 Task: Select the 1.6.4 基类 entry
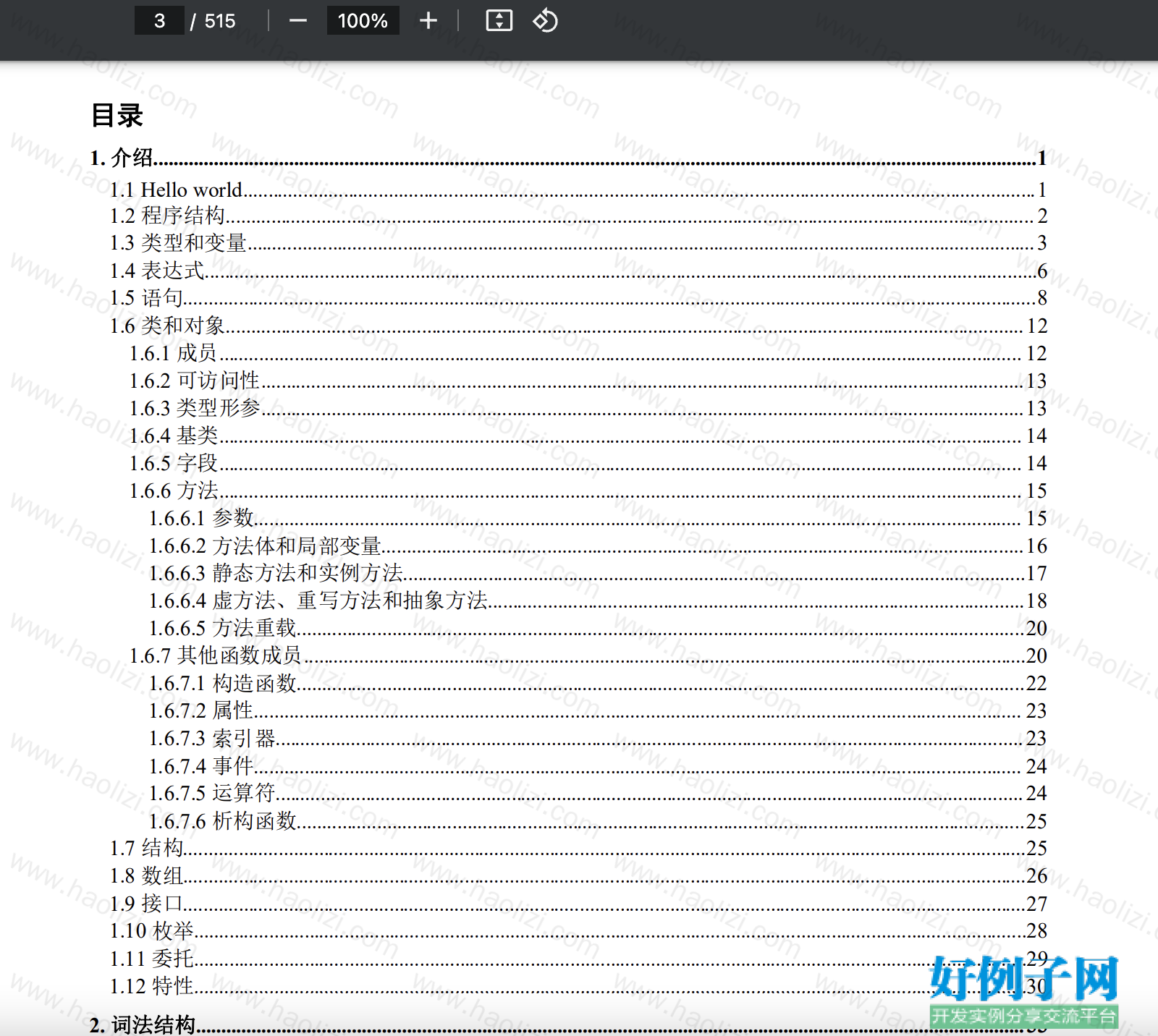pos(588,436)
